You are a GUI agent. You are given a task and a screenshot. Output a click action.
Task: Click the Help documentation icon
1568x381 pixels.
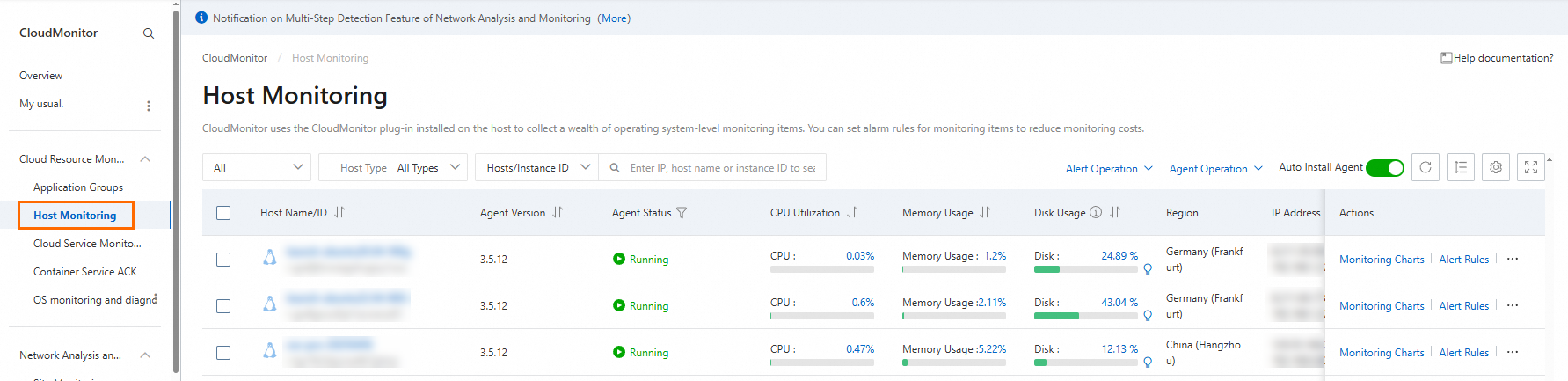[1446, 58]
